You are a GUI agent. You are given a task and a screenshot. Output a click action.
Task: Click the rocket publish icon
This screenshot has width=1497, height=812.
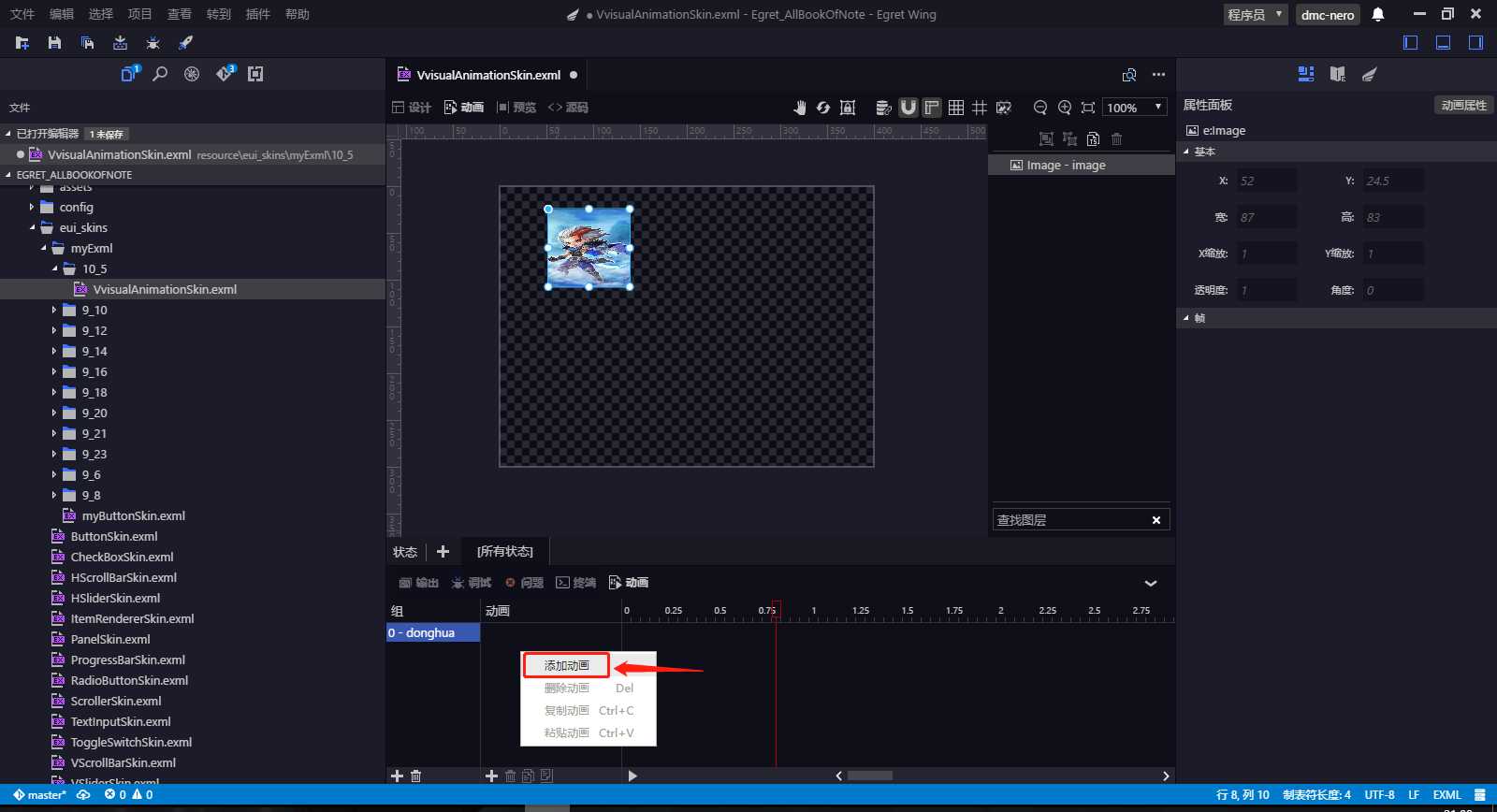[185, 43]
